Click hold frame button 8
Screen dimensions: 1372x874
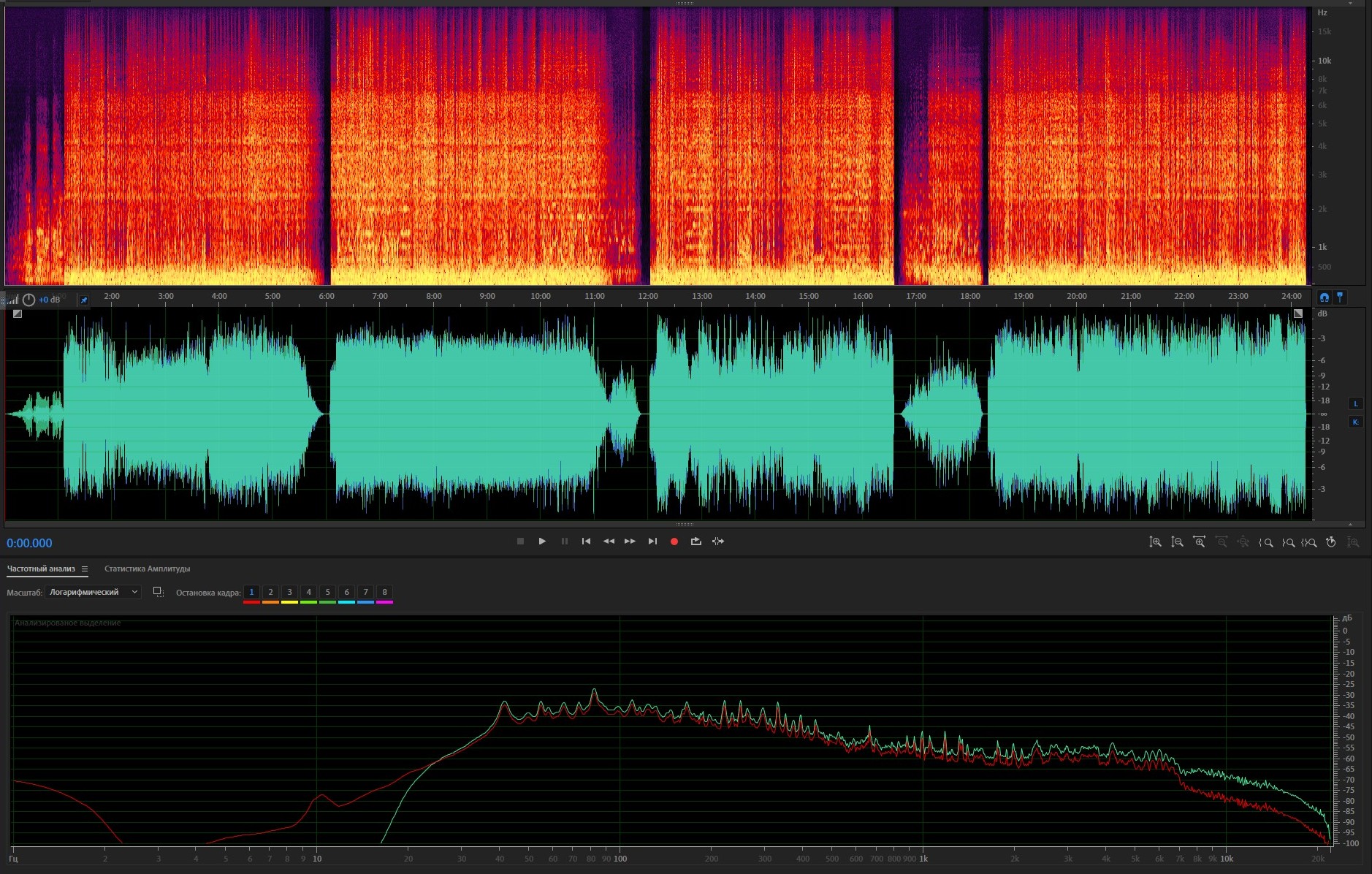(384, 593)
